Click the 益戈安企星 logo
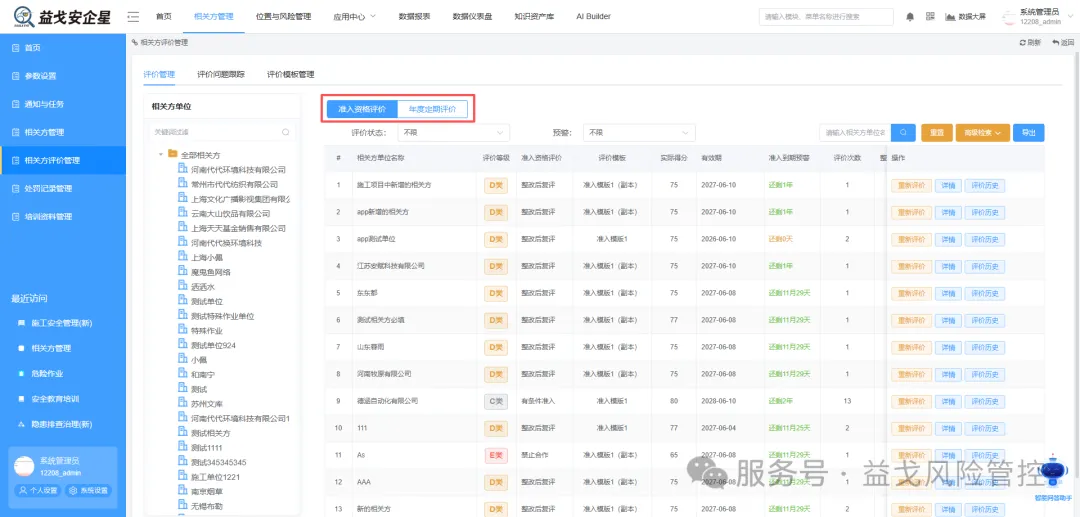Image resolution: width=1080 pixels, height=517 pixels. [x=62, y=17]
